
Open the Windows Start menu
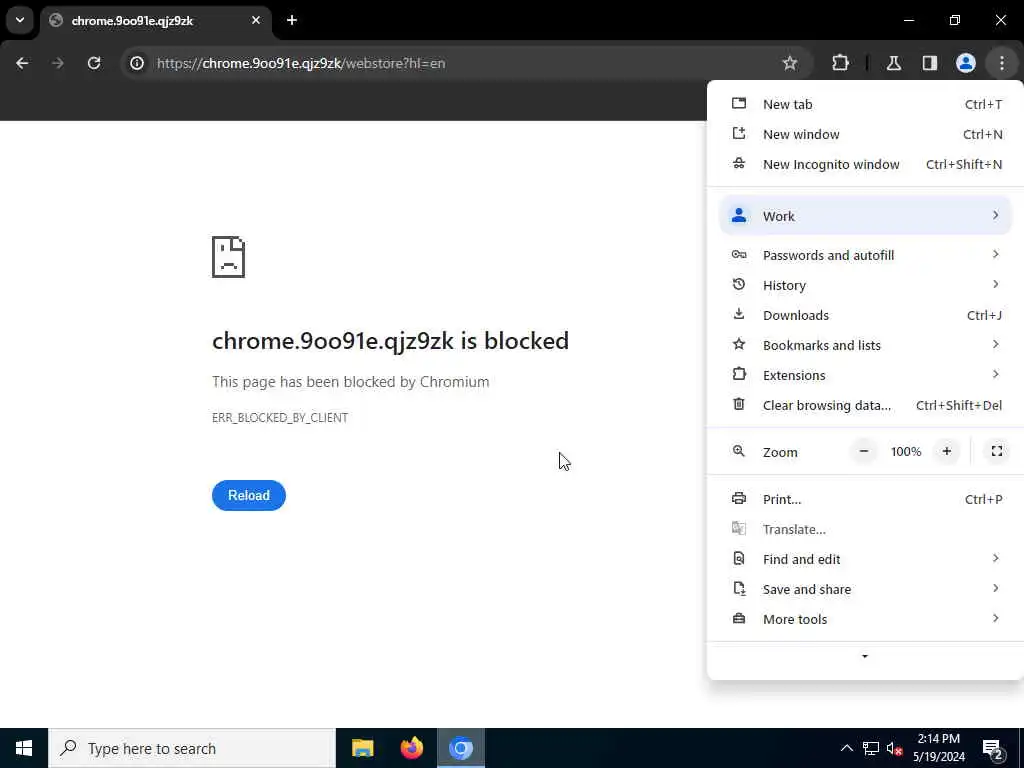tap(24, 748)
